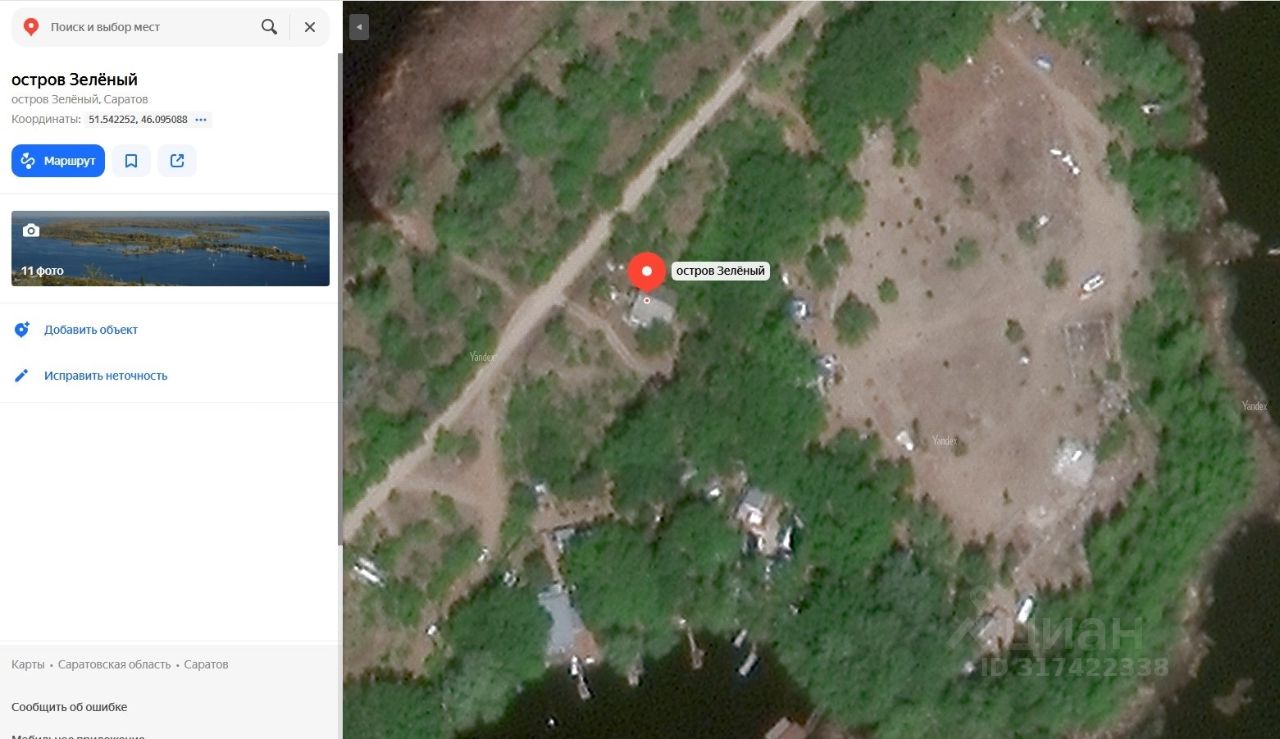Open Саратовская область breadcrumb link
This screenshot has width=1280, height=739.
tap(114, 664)
